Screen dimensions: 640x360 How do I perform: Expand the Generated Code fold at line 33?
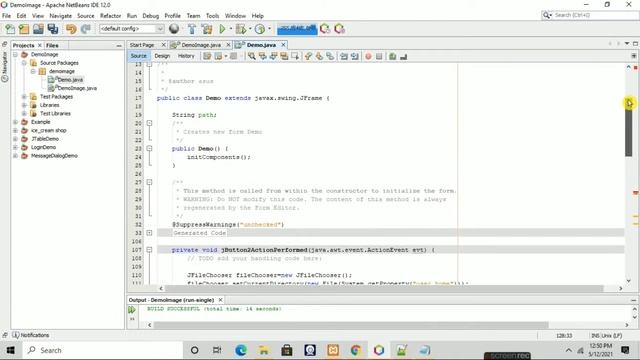149,233
